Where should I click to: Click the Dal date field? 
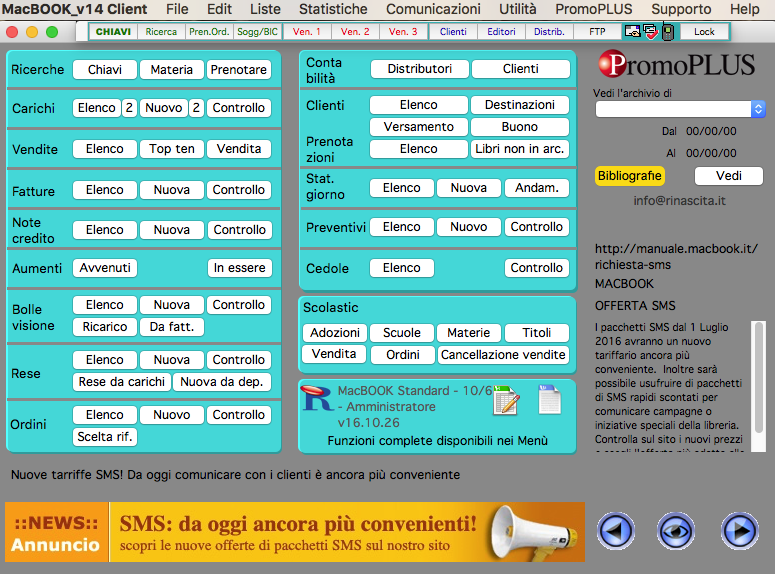(x=711, y=132)
